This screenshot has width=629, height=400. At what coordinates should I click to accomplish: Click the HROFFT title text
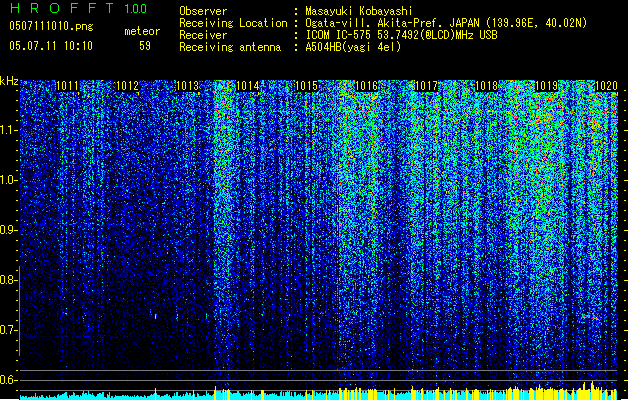click(x=62, y=8)
